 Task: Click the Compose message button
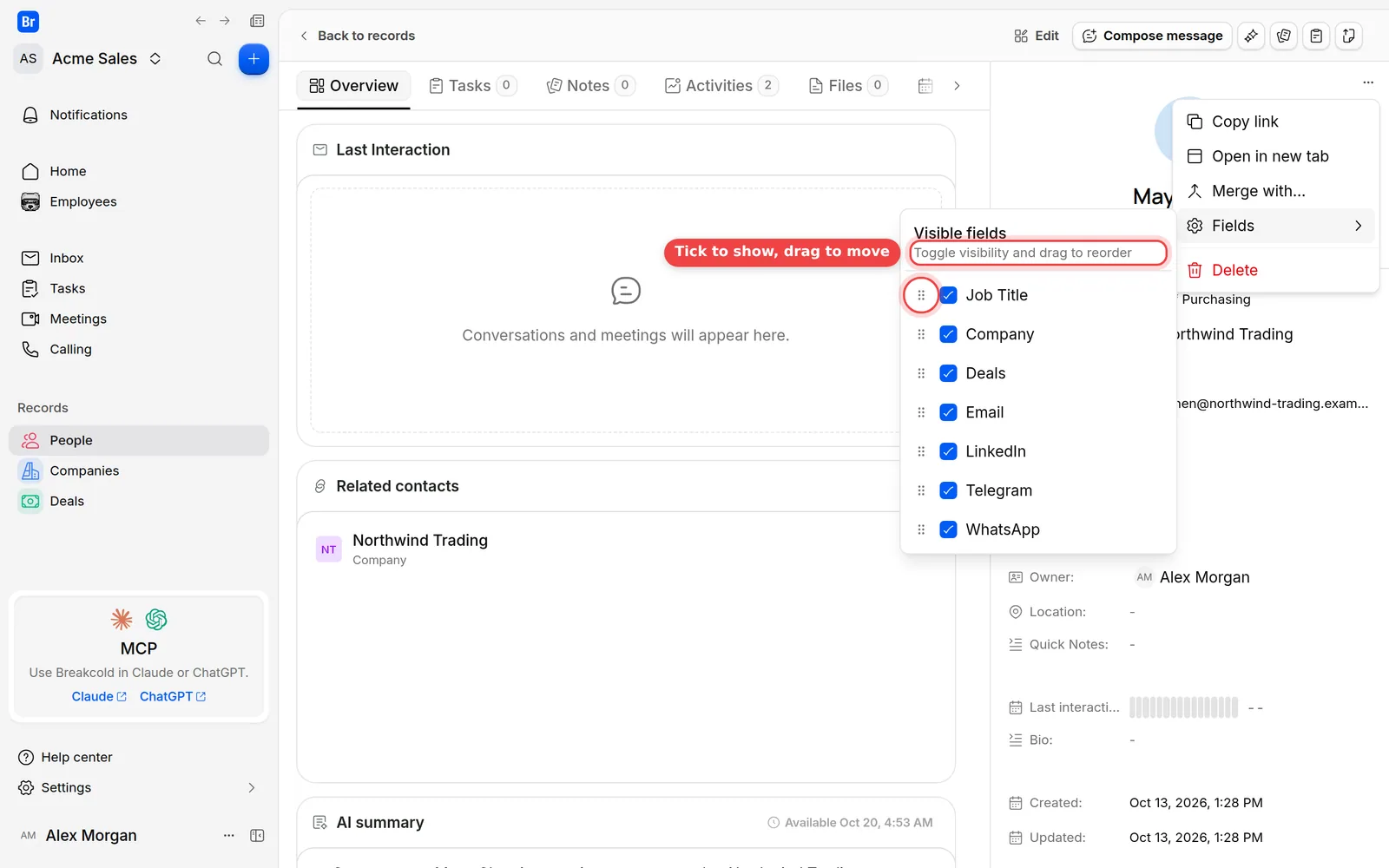click(x=1152, y=36)
